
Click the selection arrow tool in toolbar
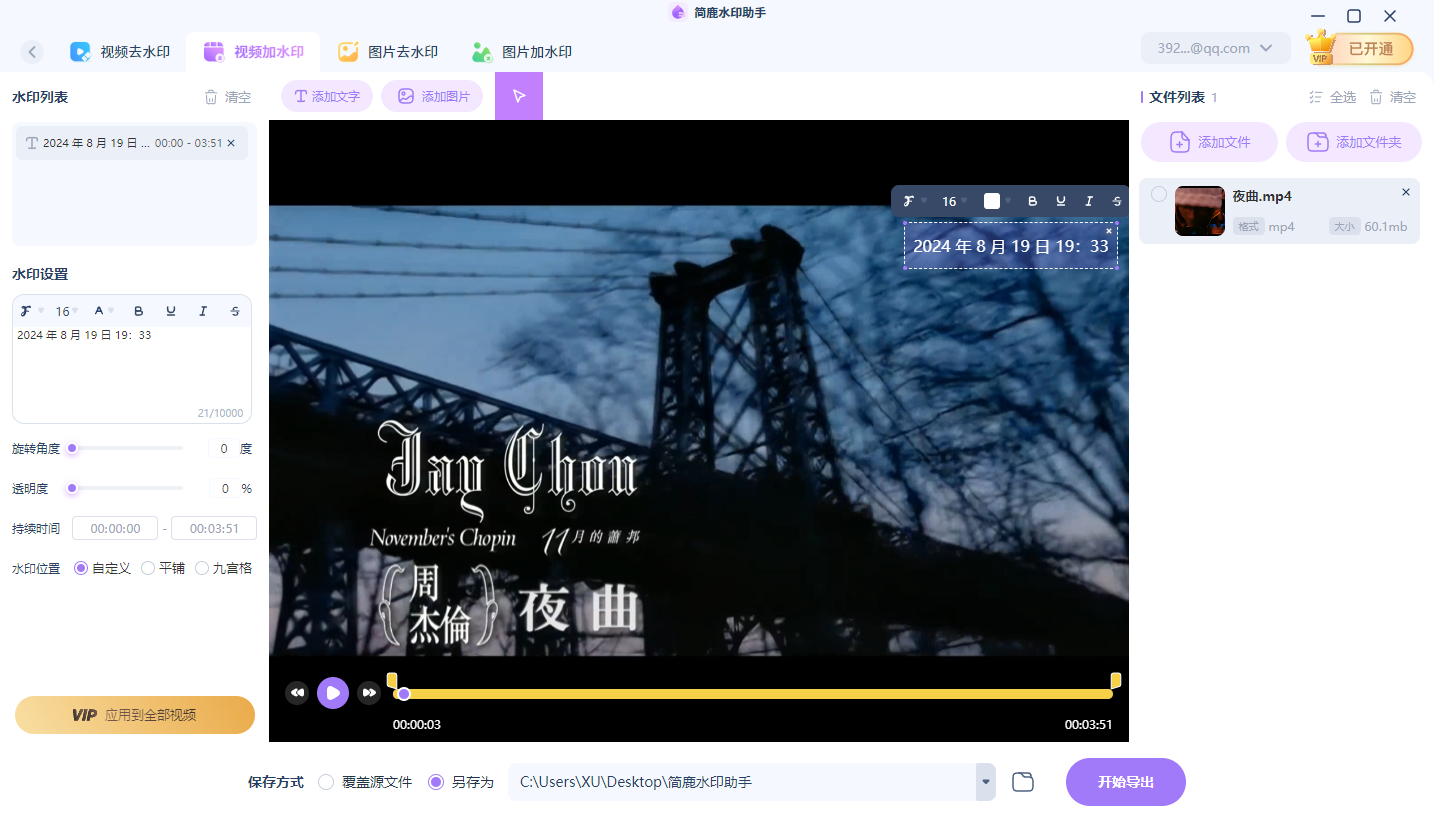(x=518, y=95)
